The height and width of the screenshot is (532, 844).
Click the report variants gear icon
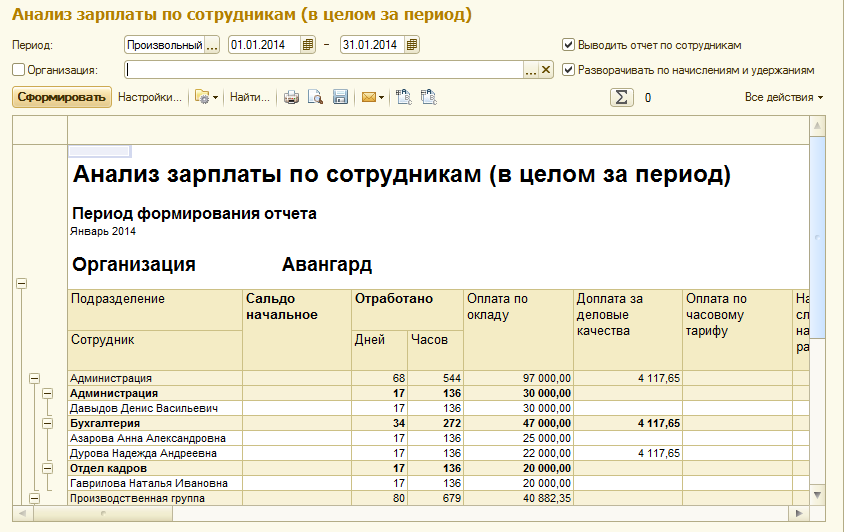(x=203, y=98)
